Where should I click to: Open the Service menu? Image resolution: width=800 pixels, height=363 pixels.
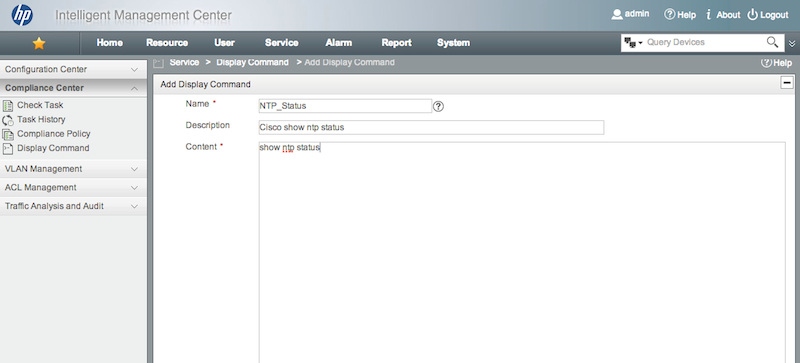[282, 43]
